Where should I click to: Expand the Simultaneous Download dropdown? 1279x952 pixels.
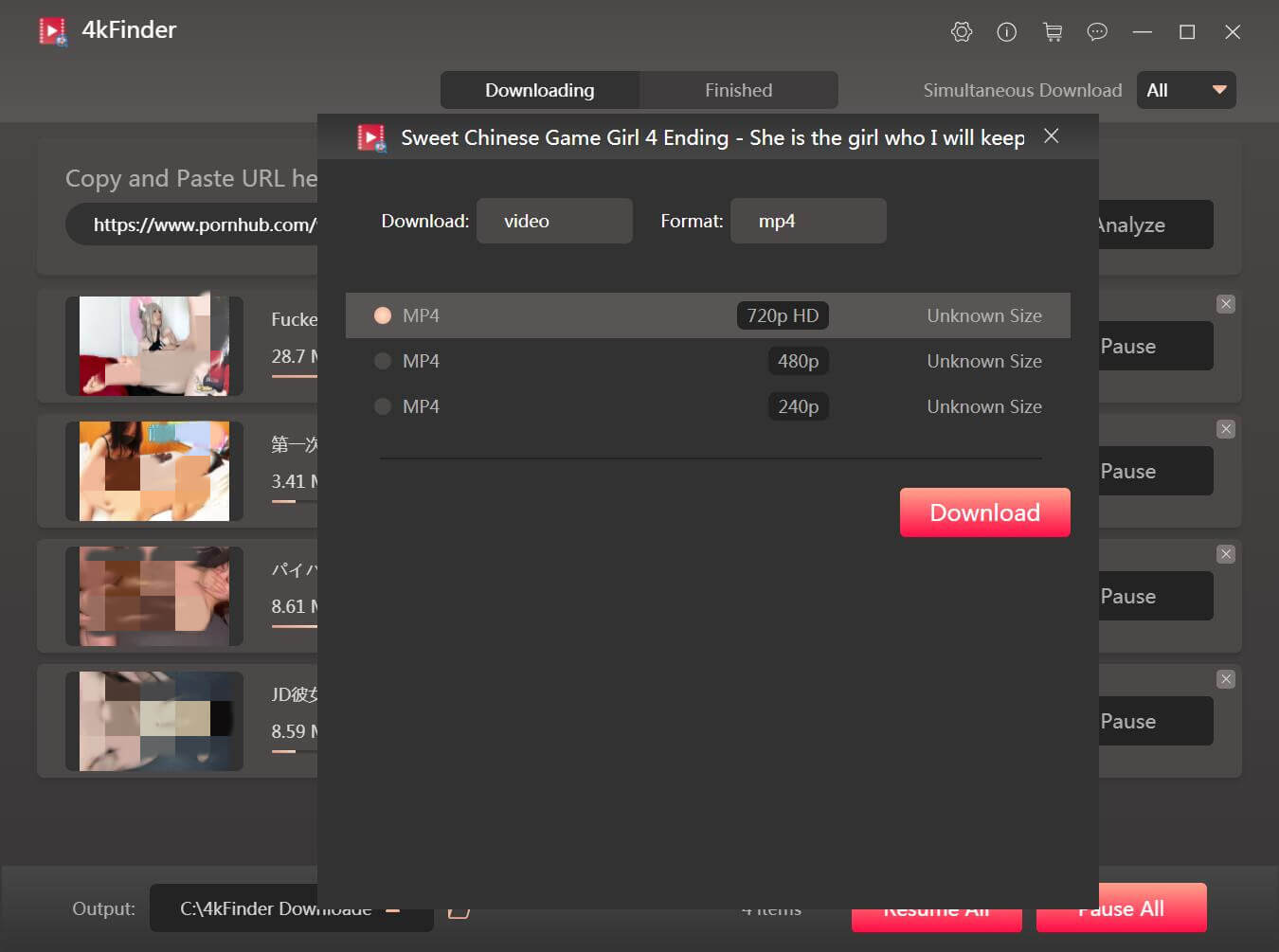click(1186, 90)
